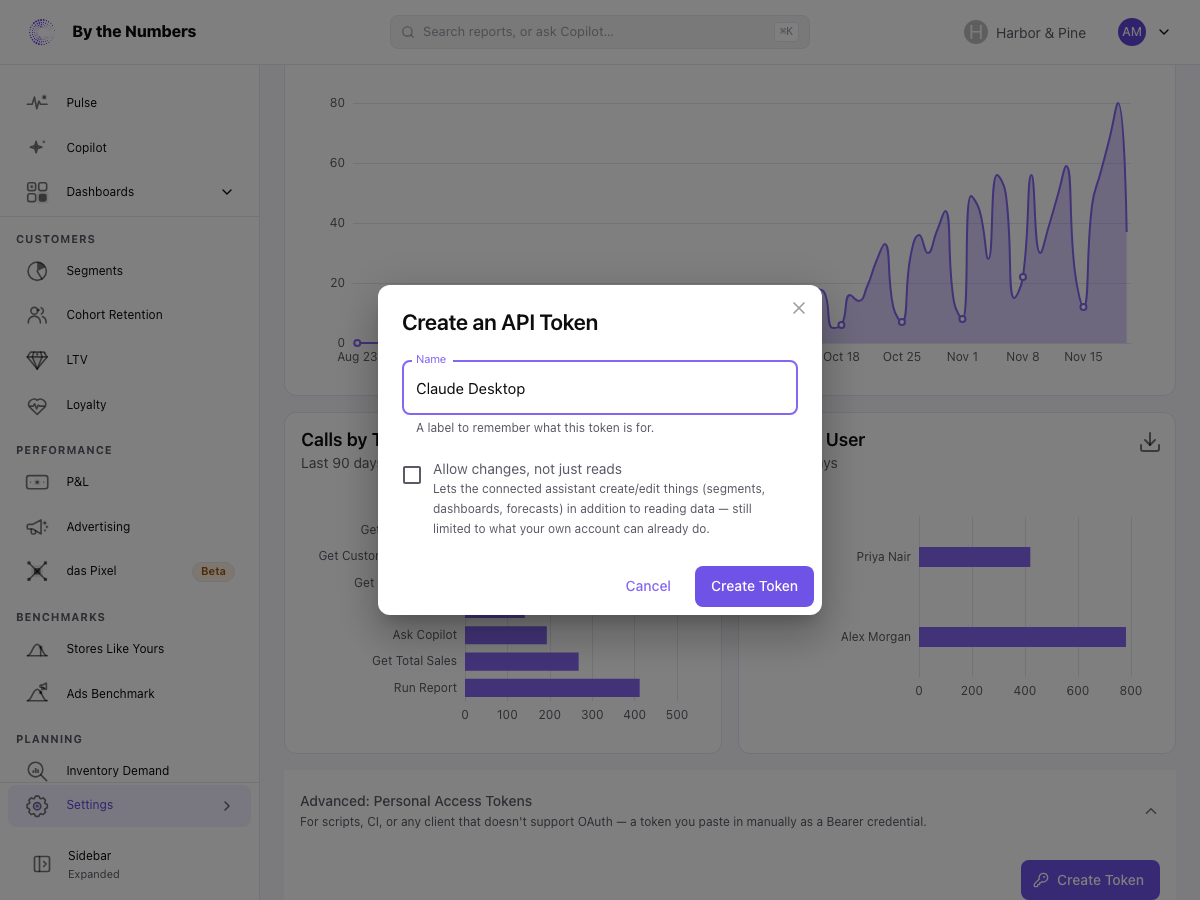Click Create Token in the dialog
This screenshot has width=1200, height=900.
click(x=754, y=586)
